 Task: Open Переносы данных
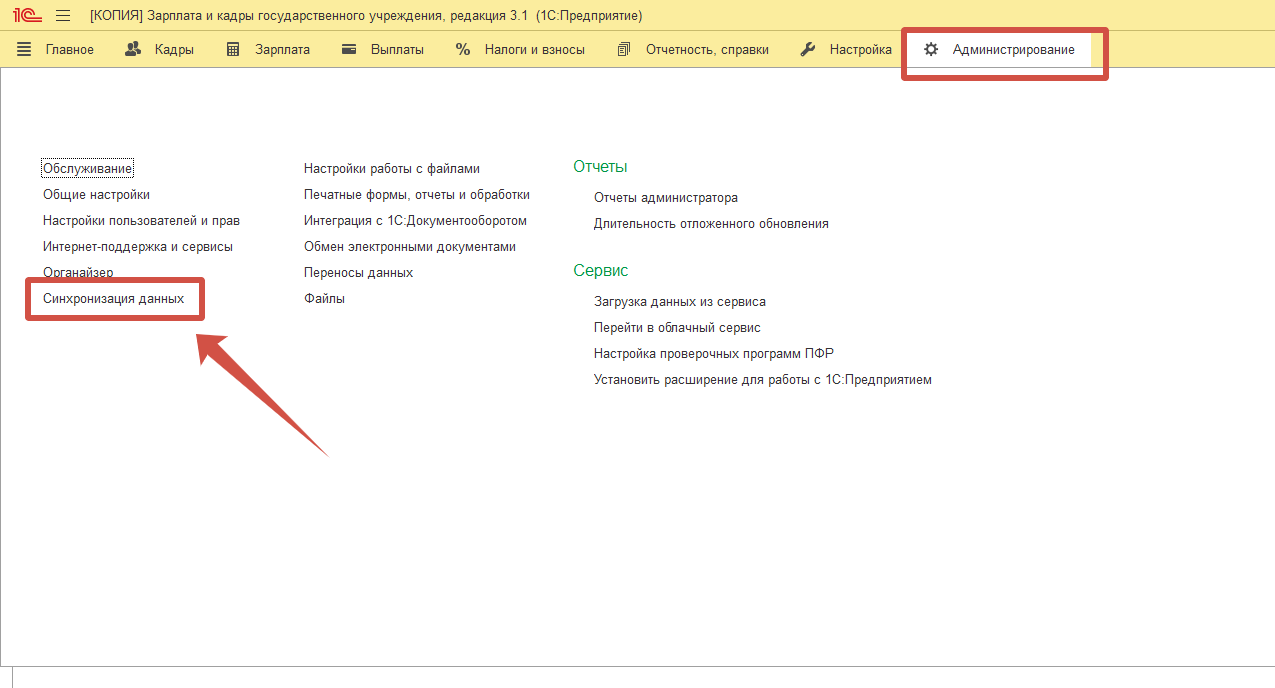click(358, 272)
